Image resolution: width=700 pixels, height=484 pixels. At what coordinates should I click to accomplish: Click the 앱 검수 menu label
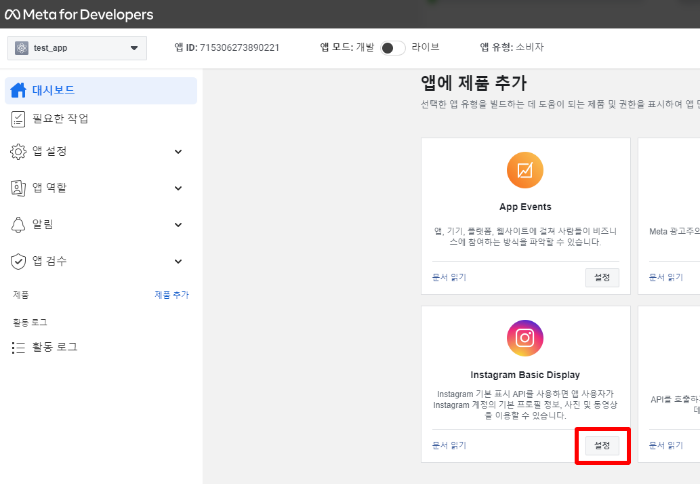49,261
